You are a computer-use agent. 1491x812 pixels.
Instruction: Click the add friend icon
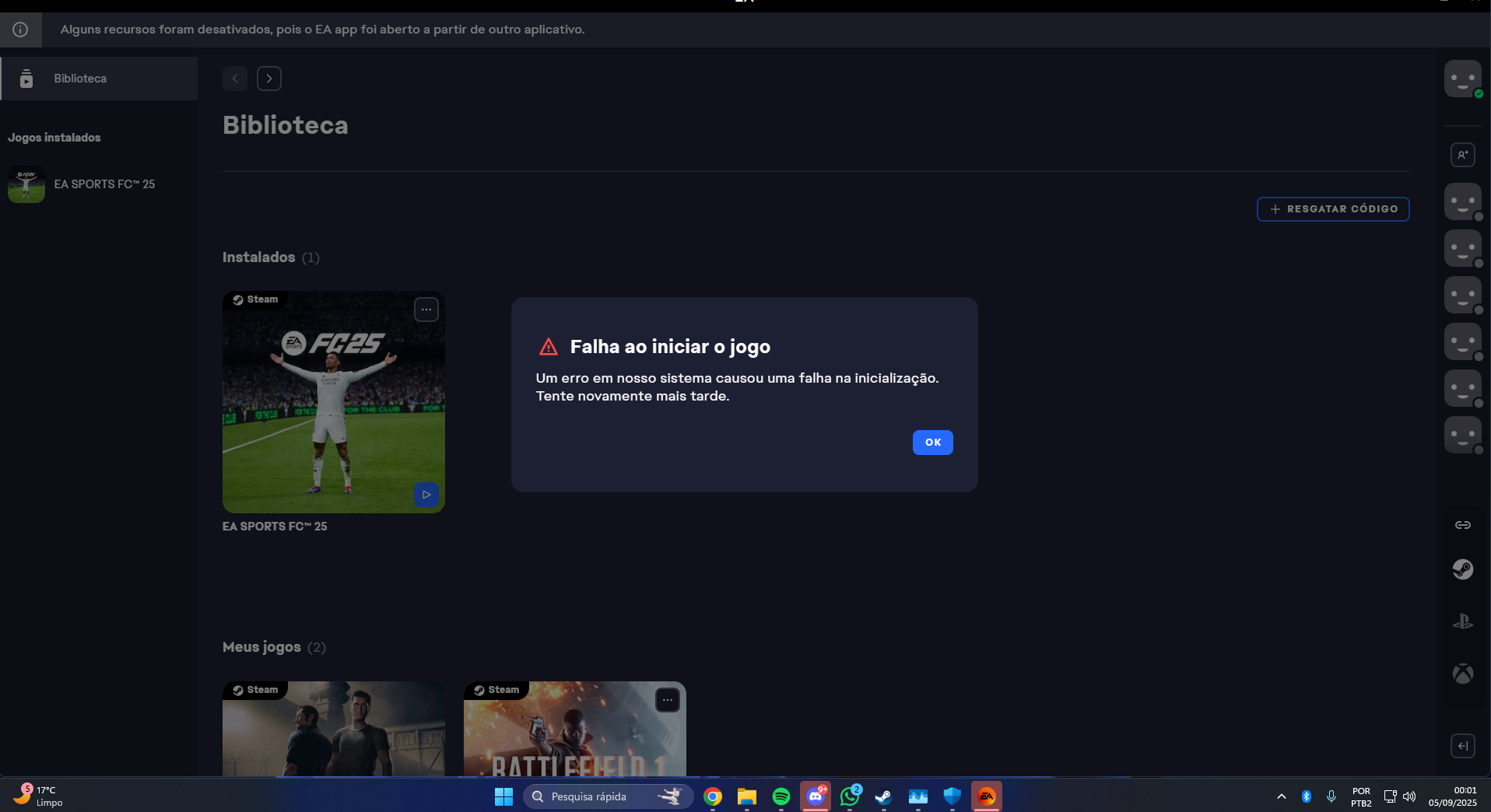tap(1462, 155)
